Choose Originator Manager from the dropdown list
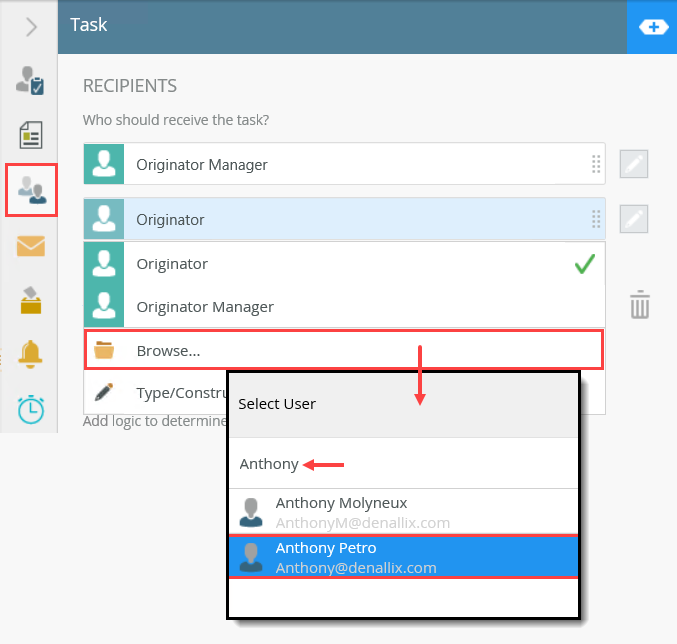Screen dimensions: 677x644 pyautogui.click(x=344, y=306)
